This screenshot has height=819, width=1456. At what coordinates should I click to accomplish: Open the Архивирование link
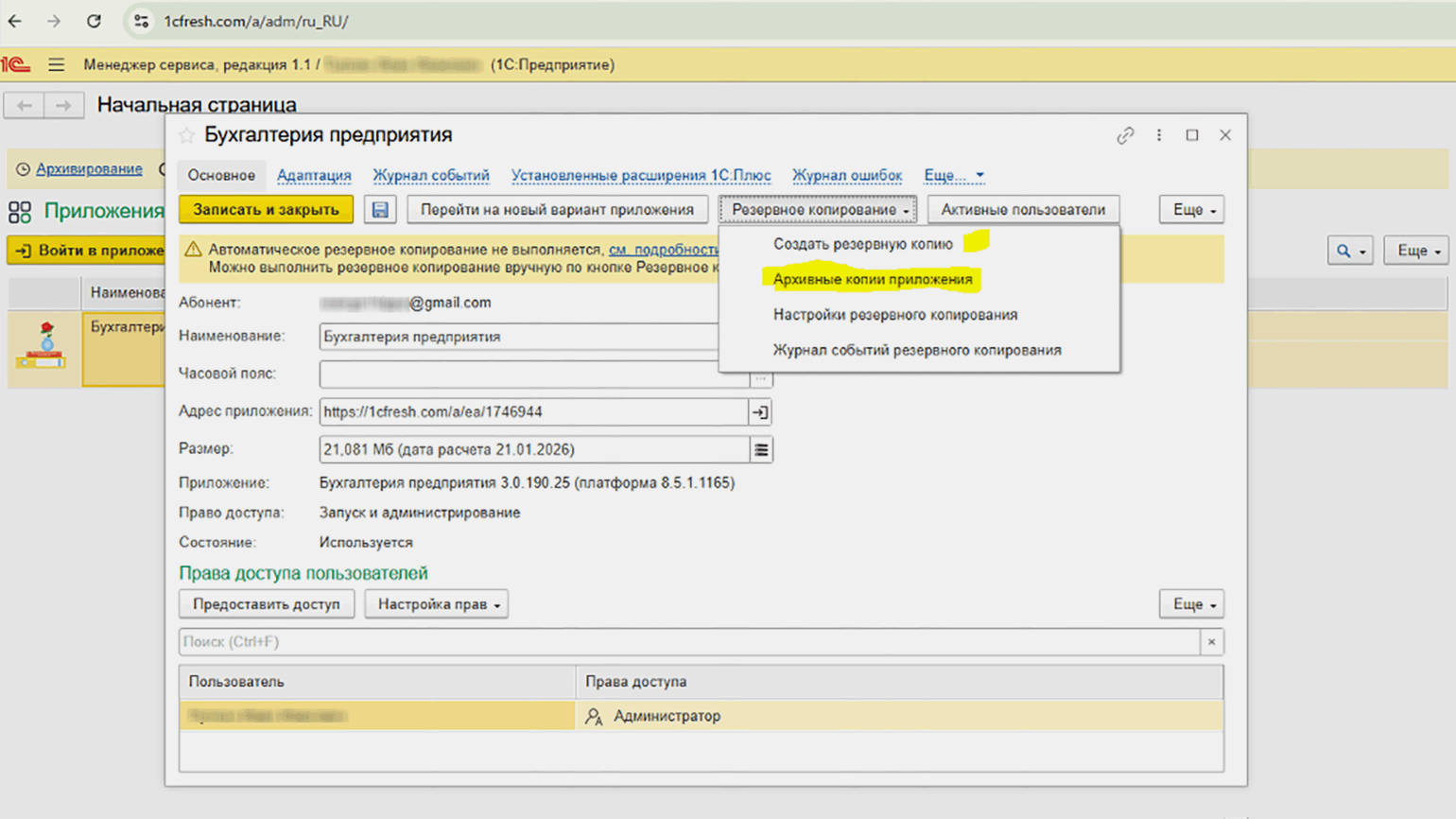coord(89,169)
